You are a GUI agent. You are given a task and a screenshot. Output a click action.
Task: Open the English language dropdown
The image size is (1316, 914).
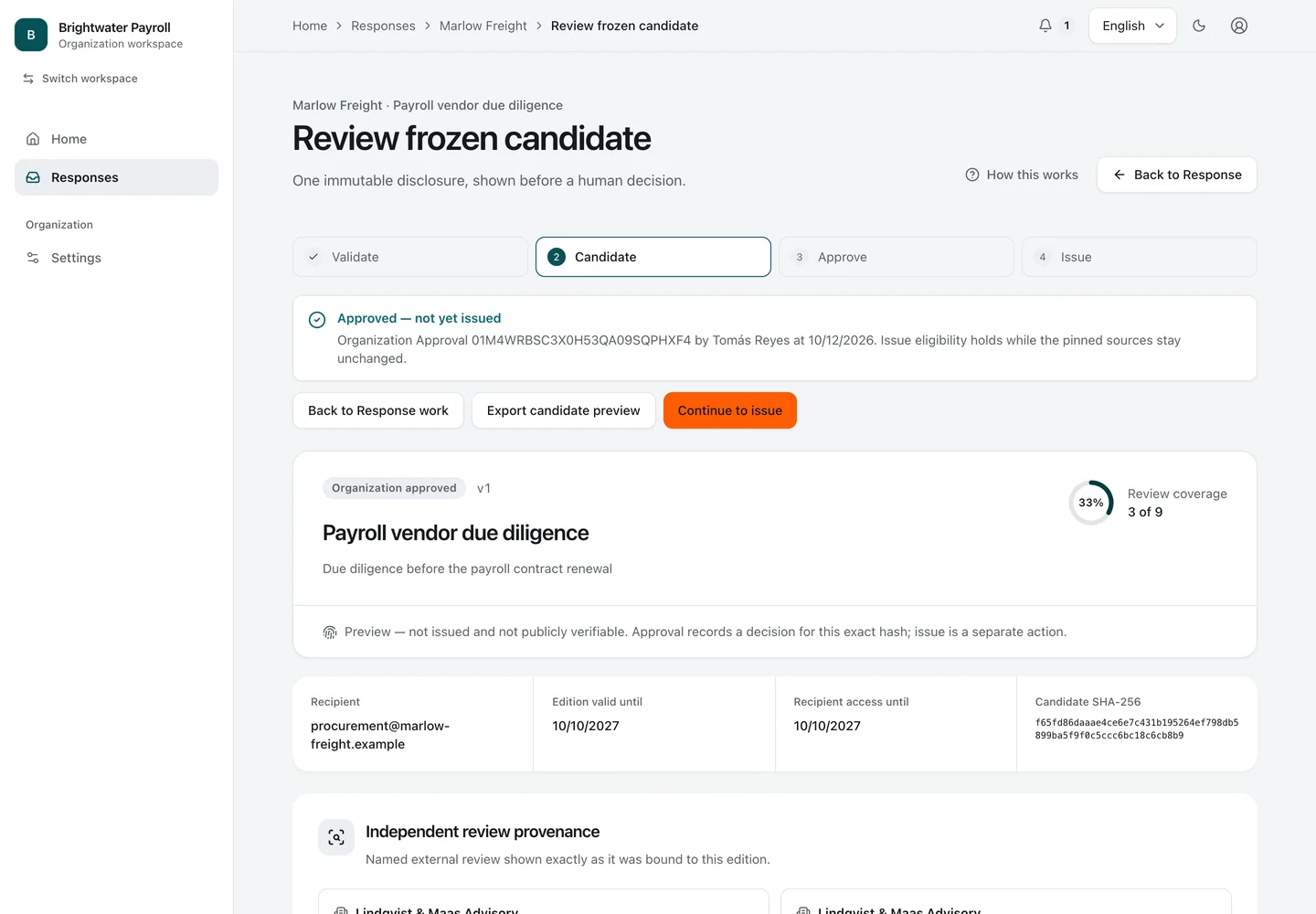pyautogui.click(x=1132, y=26)
